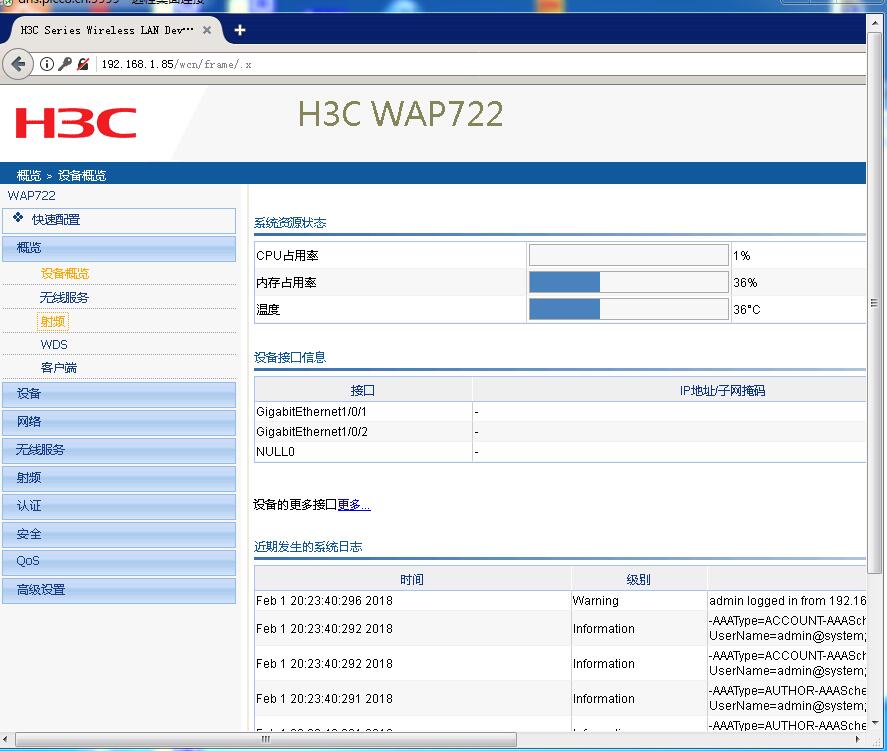Click the crossed-out lock security icon
The width and height of the screenshot is (887, 751).
83,64
